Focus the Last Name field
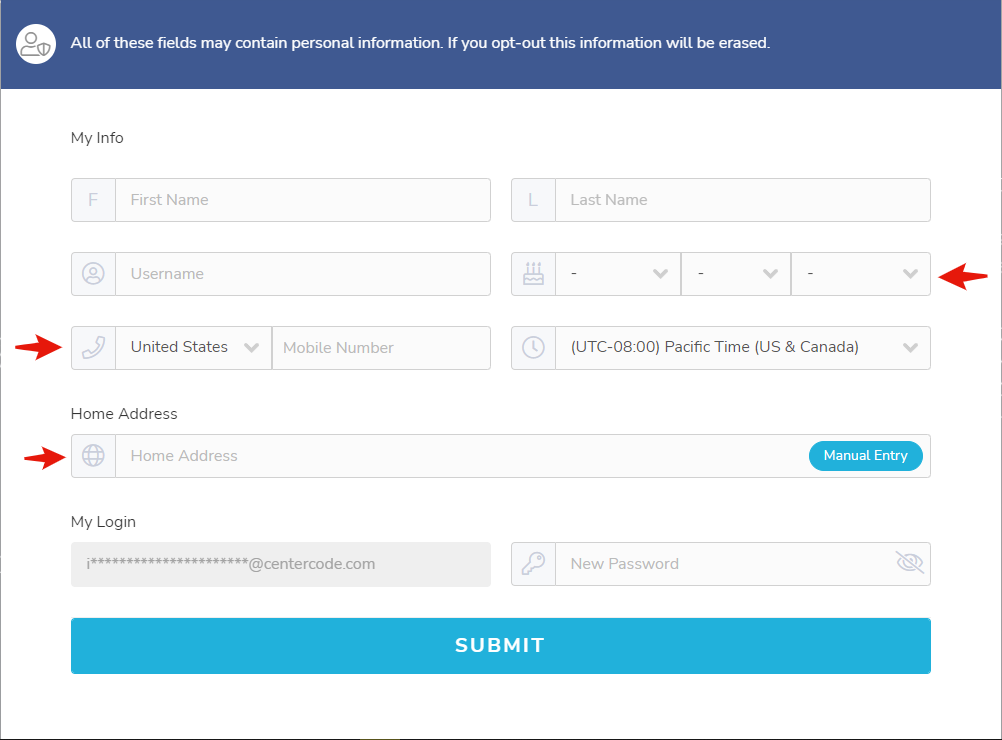The width and height of the screenshot is (1002, 740). [x=743, y=200]
